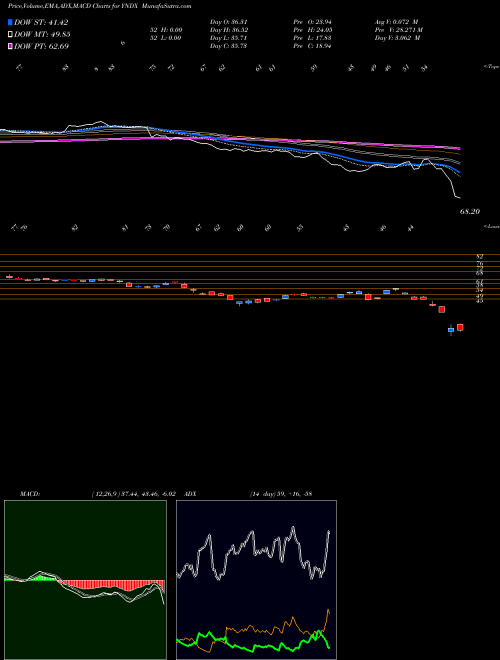Select the 'DOW ST: 41.42' label

[x=41, y=22]
